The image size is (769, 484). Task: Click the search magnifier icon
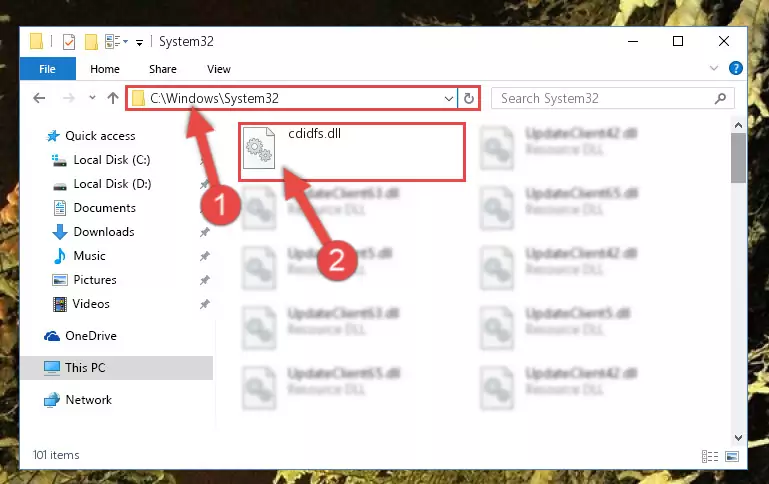point(720,98)
